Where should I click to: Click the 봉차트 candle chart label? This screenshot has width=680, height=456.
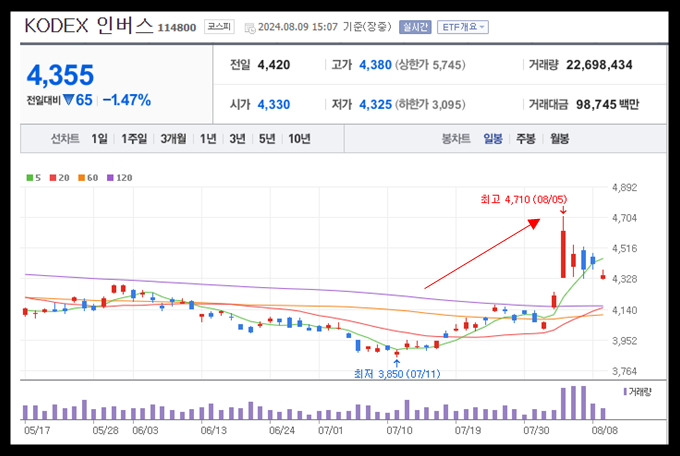pyautogui.click(x=456, y=139)
